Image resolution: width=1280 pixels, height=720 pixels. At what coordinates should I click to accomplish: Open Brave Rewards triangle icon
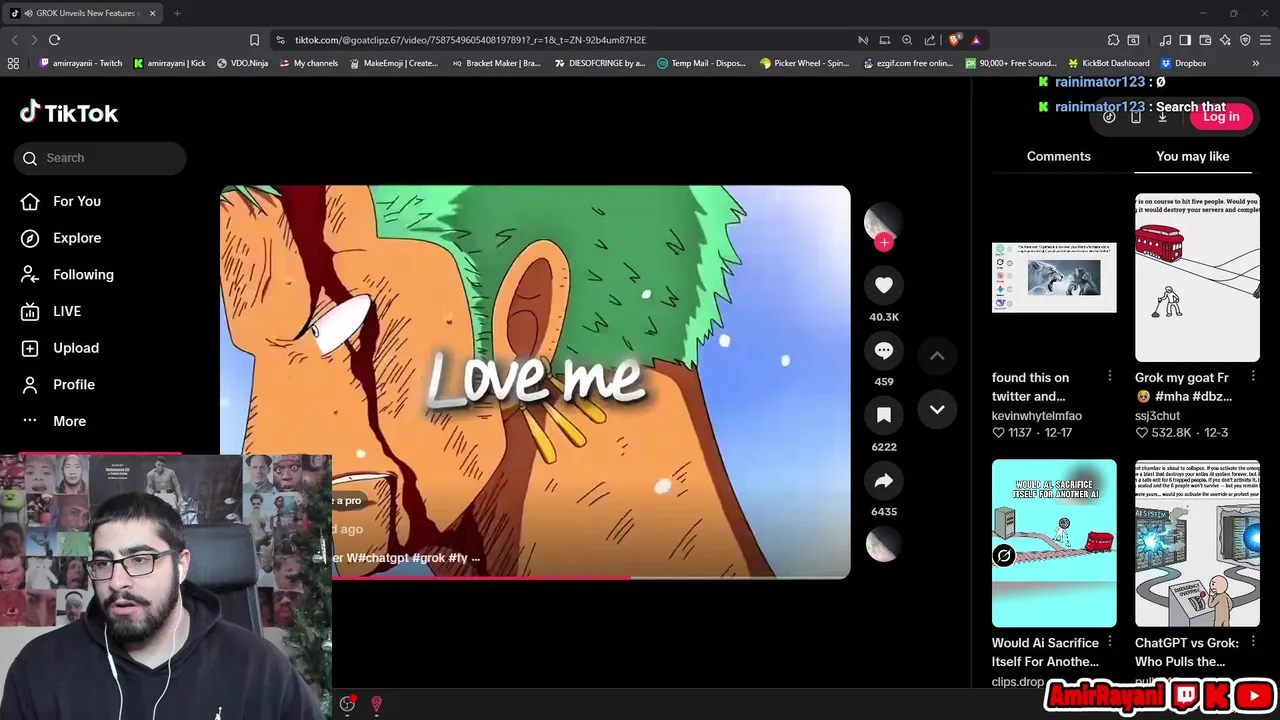point(976,40)
